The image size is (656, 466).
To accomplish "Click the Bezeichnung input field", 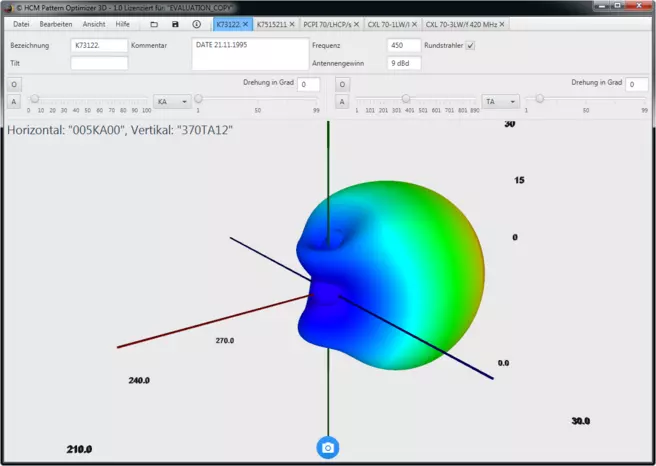I will [x=99, y=45].
